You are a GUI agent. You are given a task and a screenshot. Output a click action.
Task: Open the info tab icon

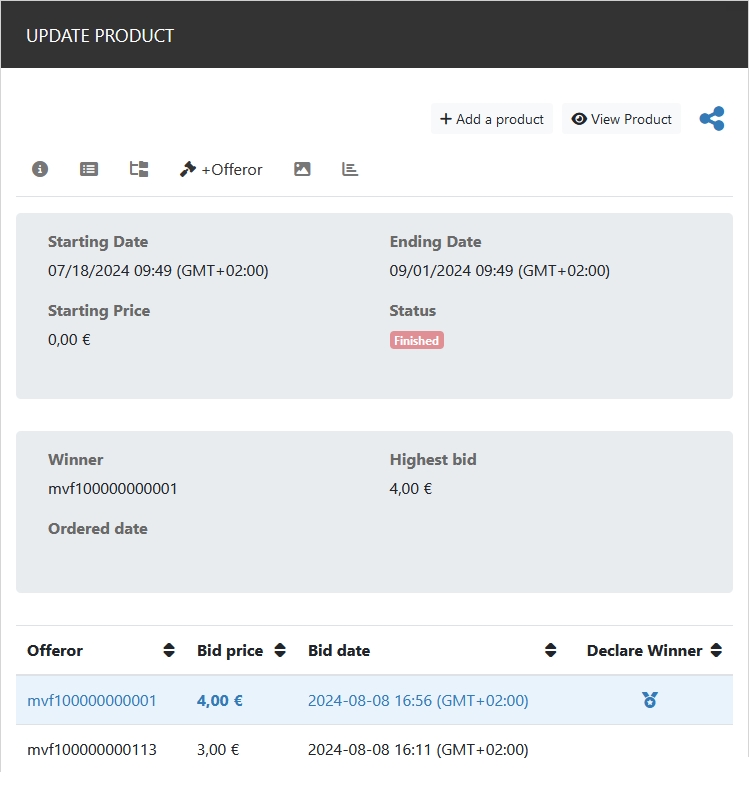click(x=40, y=169)
